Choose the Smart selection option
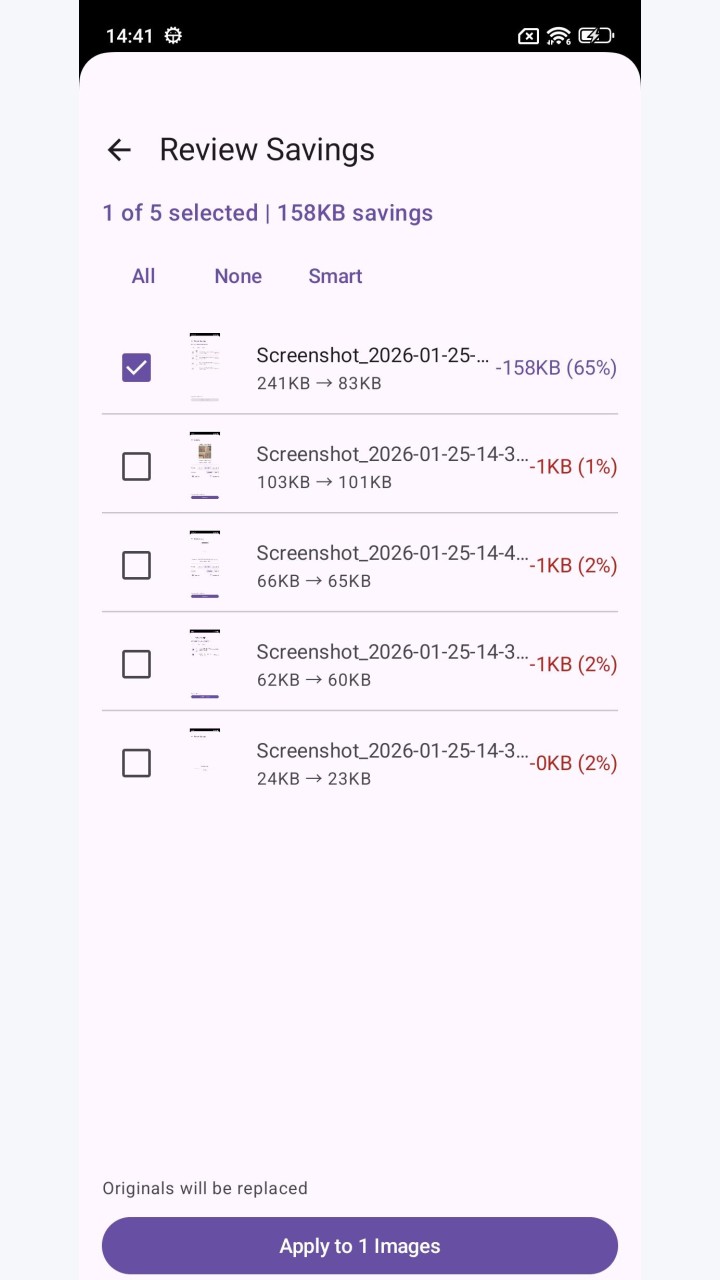 [335, 276]
